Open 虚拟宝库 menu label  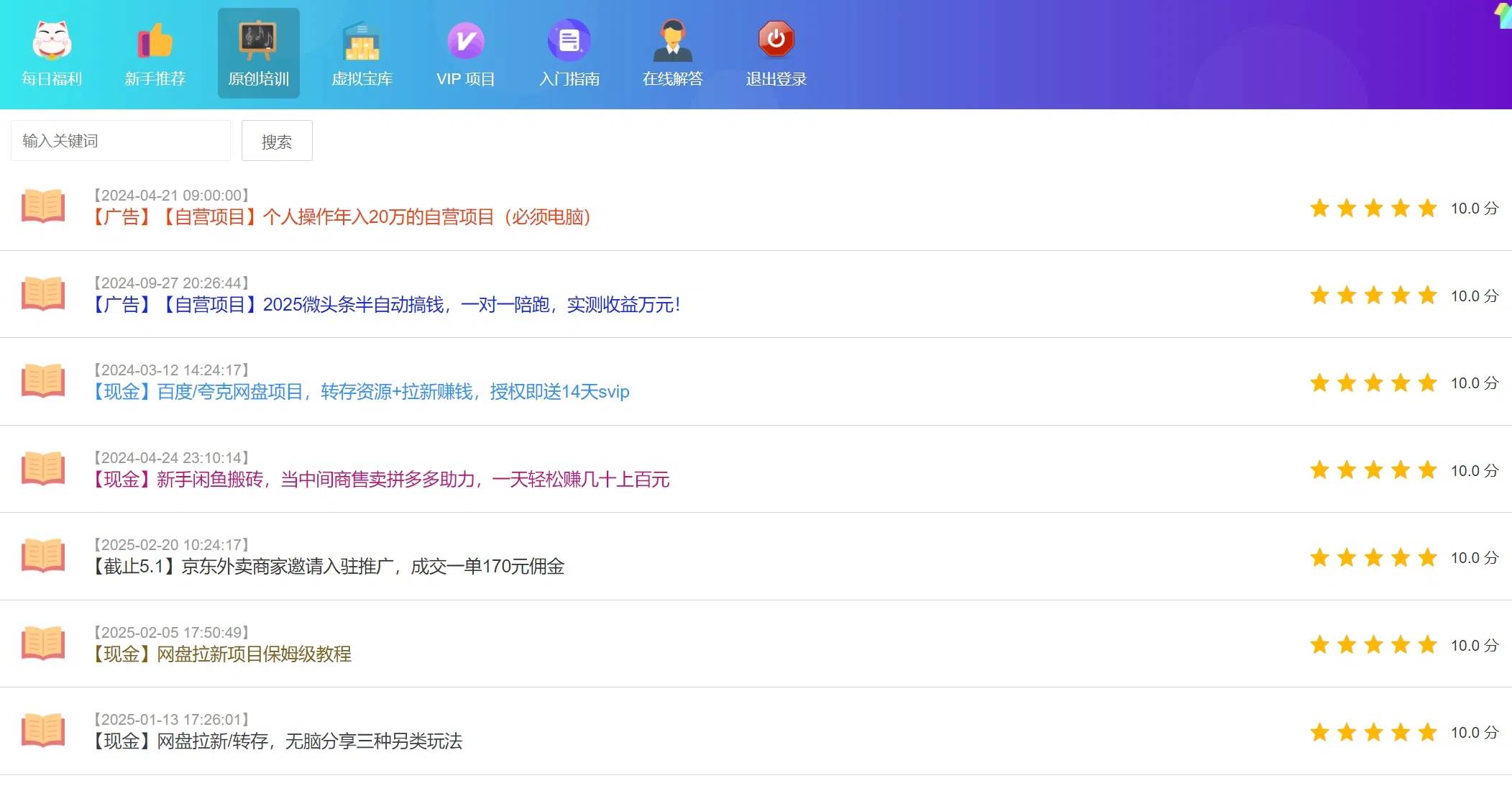pyautogui.click(x=362, y=79)
